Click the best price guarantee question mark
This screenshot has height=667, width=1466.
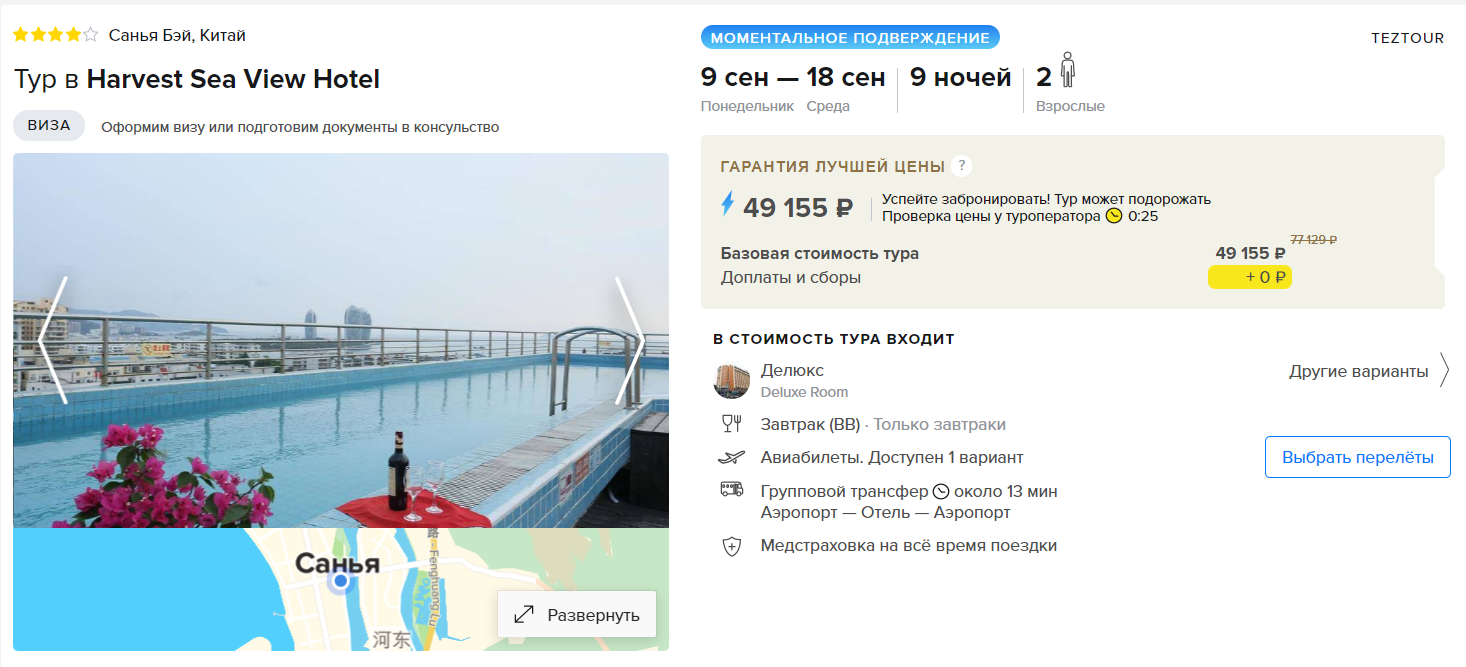pos(962,166)
